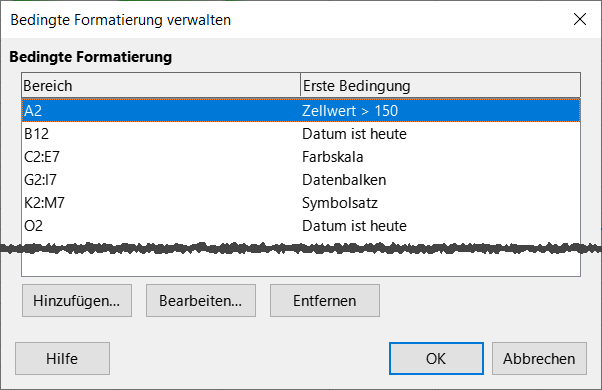
Task: Click the Bearbeiten... button
Action: tap(201, 301)
